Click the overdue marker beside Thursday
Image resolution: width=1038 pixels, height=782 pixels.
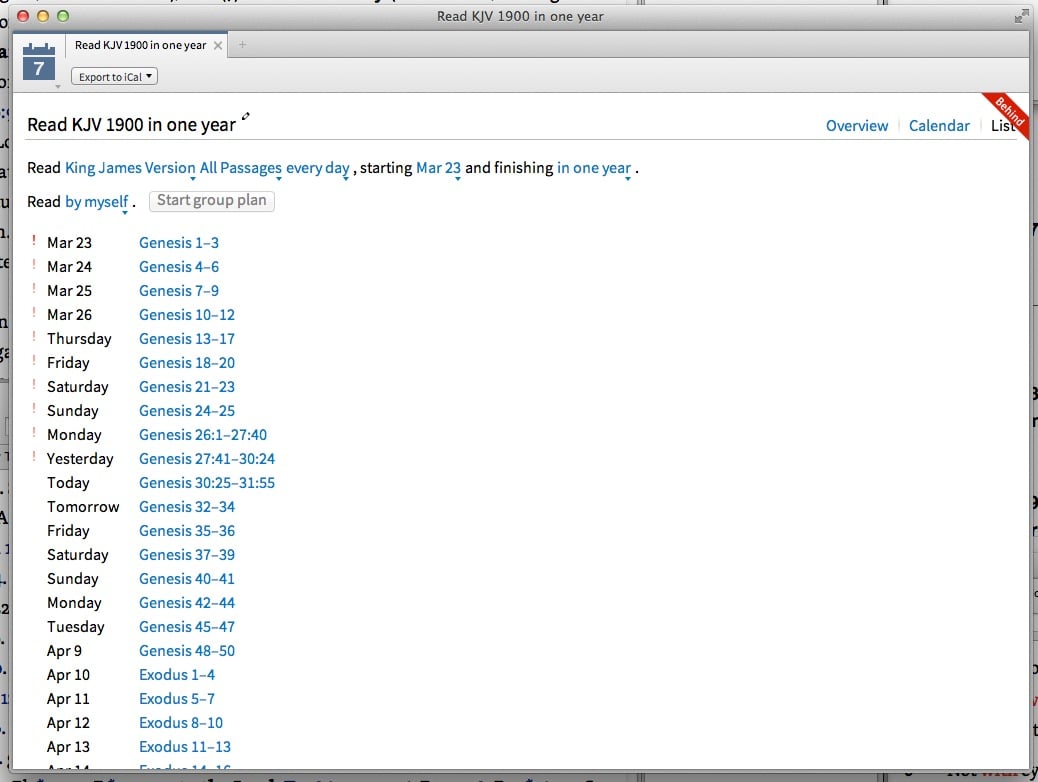(x=34, y=336)
